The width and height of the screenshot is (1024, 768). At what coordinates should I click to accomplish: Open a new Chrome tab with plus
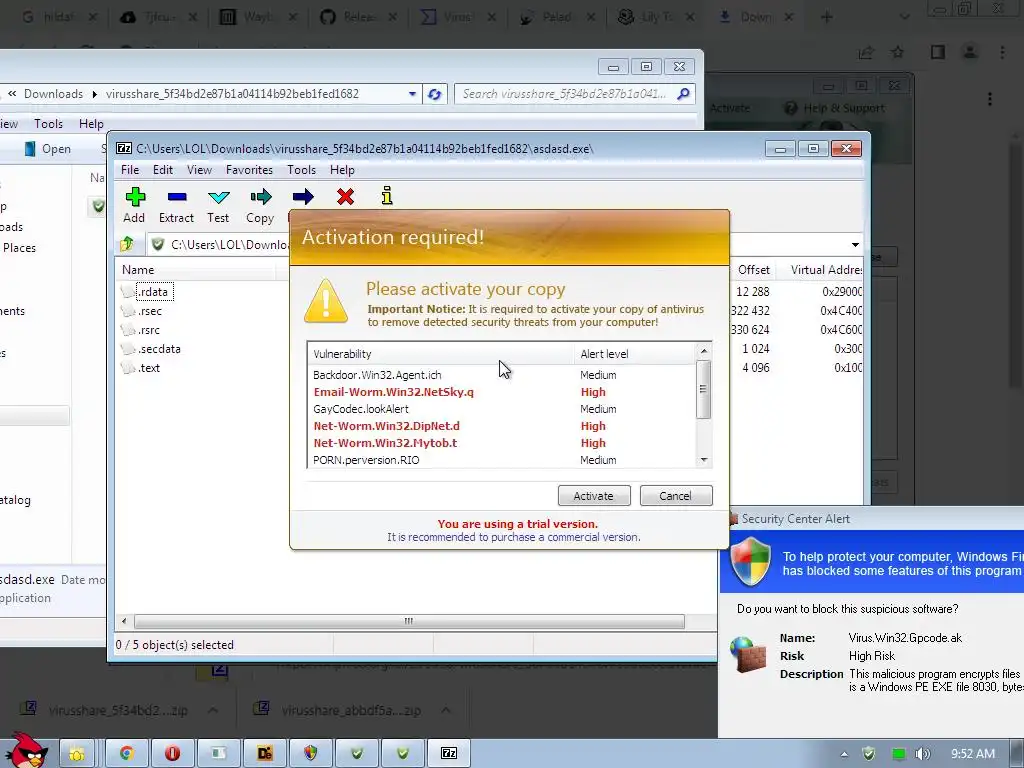point(827,17)
